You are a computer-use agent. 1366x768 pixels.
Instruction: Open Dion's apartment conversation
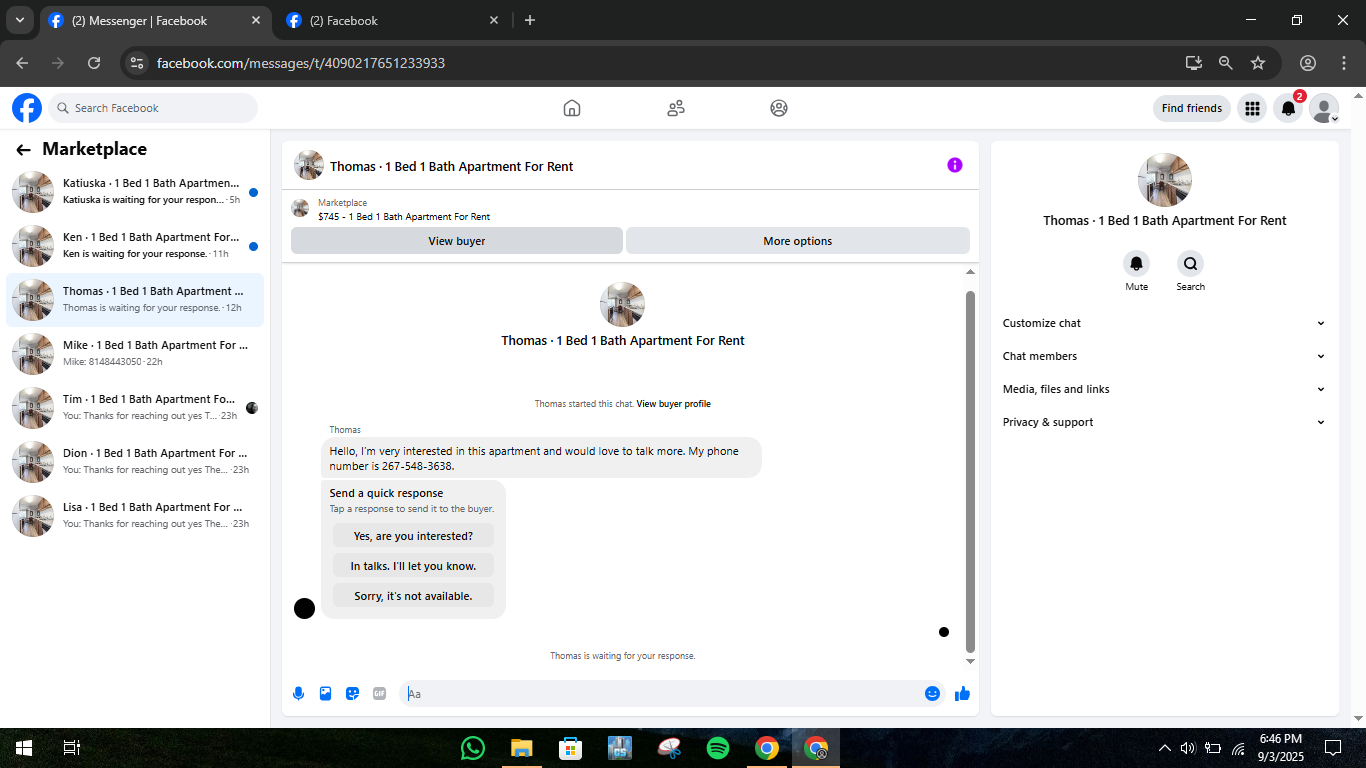tap(135, 462)
